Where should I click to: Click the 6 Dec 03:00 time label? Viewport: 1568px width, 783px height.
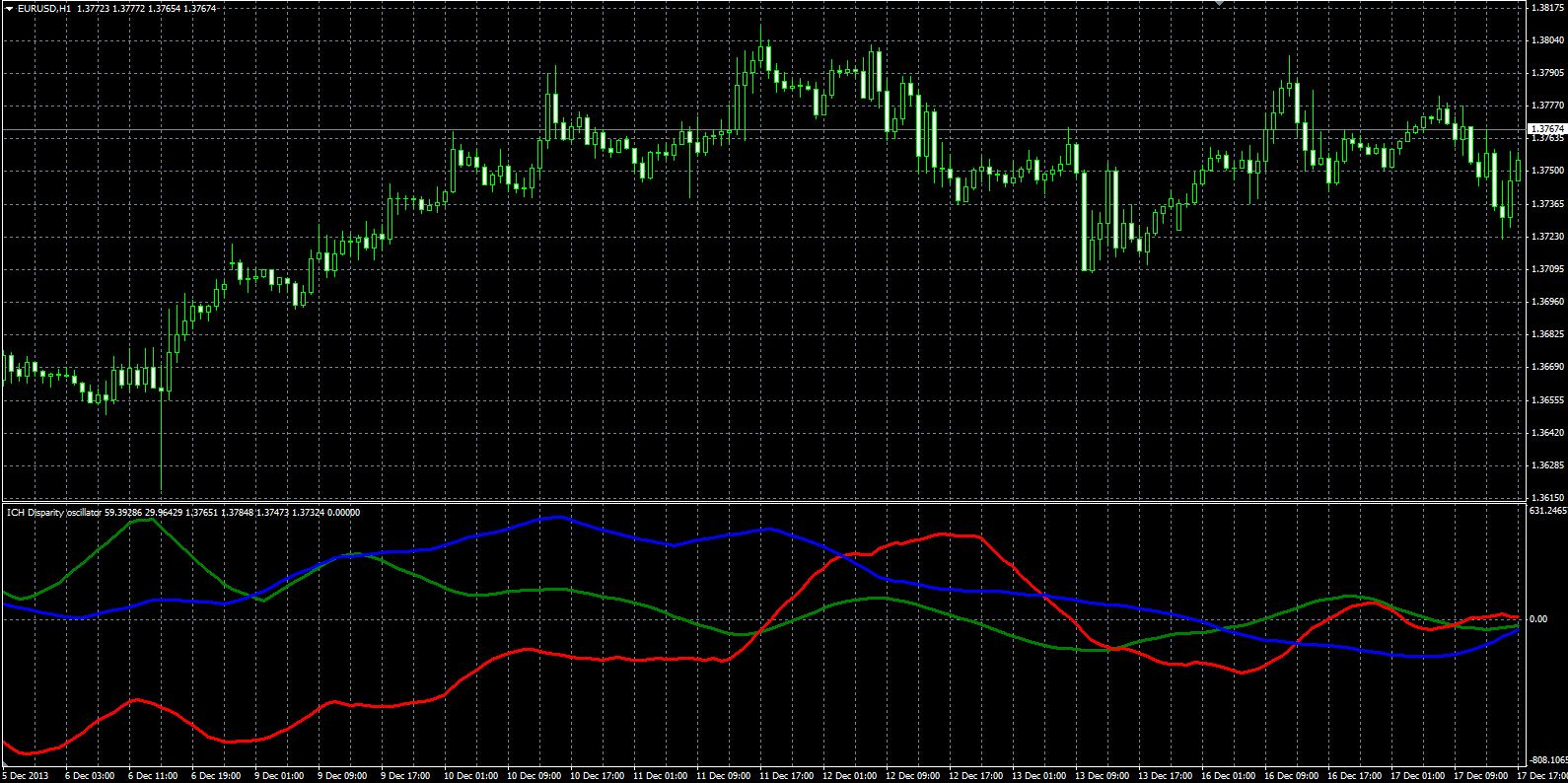(x=90, y=776)
